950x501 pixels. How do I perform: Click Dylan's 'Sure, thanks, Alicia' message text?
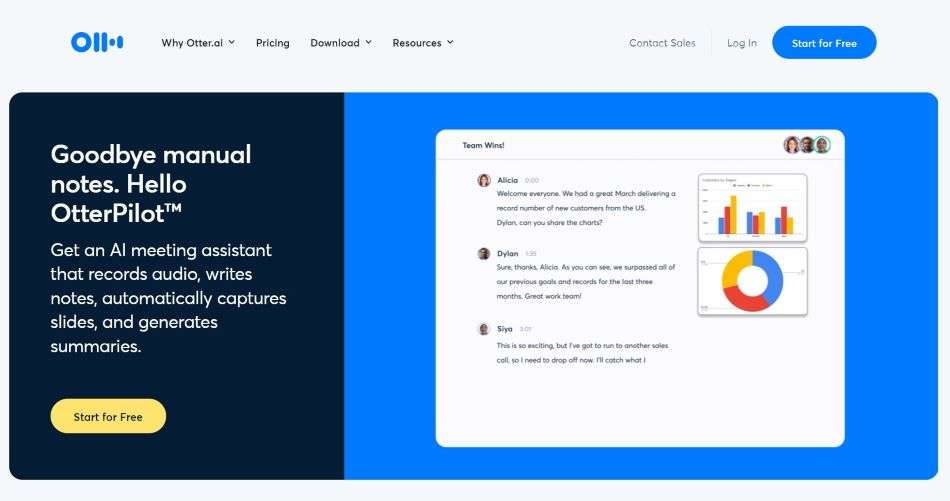(586, 282)
